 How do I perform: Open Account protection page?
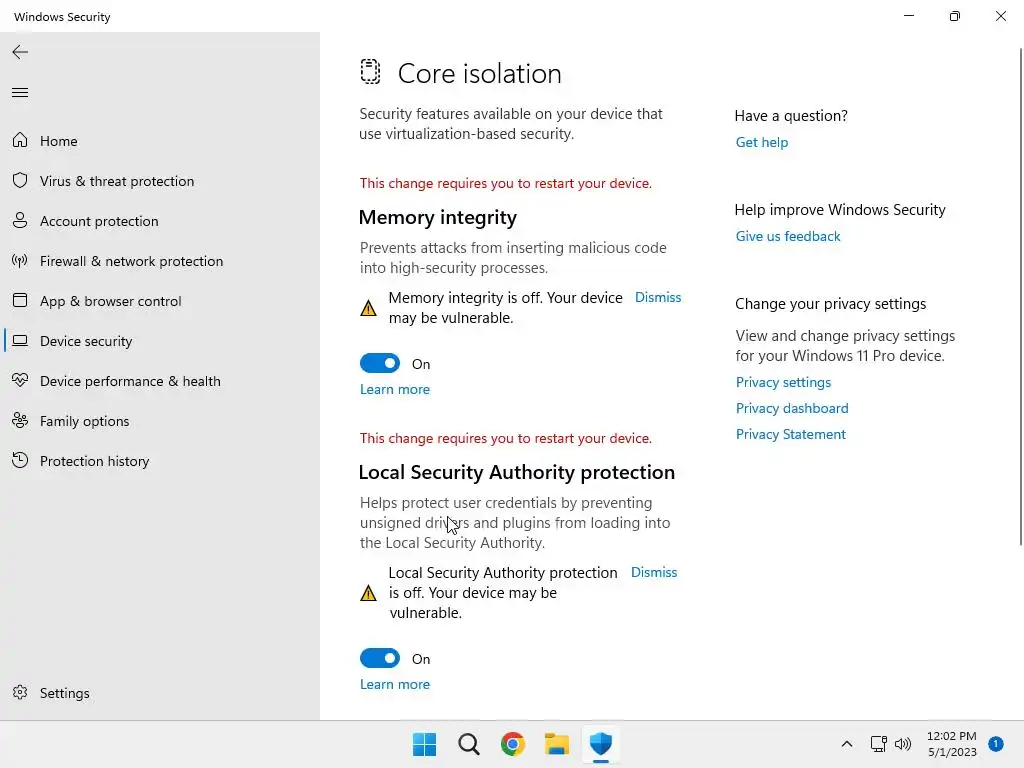click(160, 221)
